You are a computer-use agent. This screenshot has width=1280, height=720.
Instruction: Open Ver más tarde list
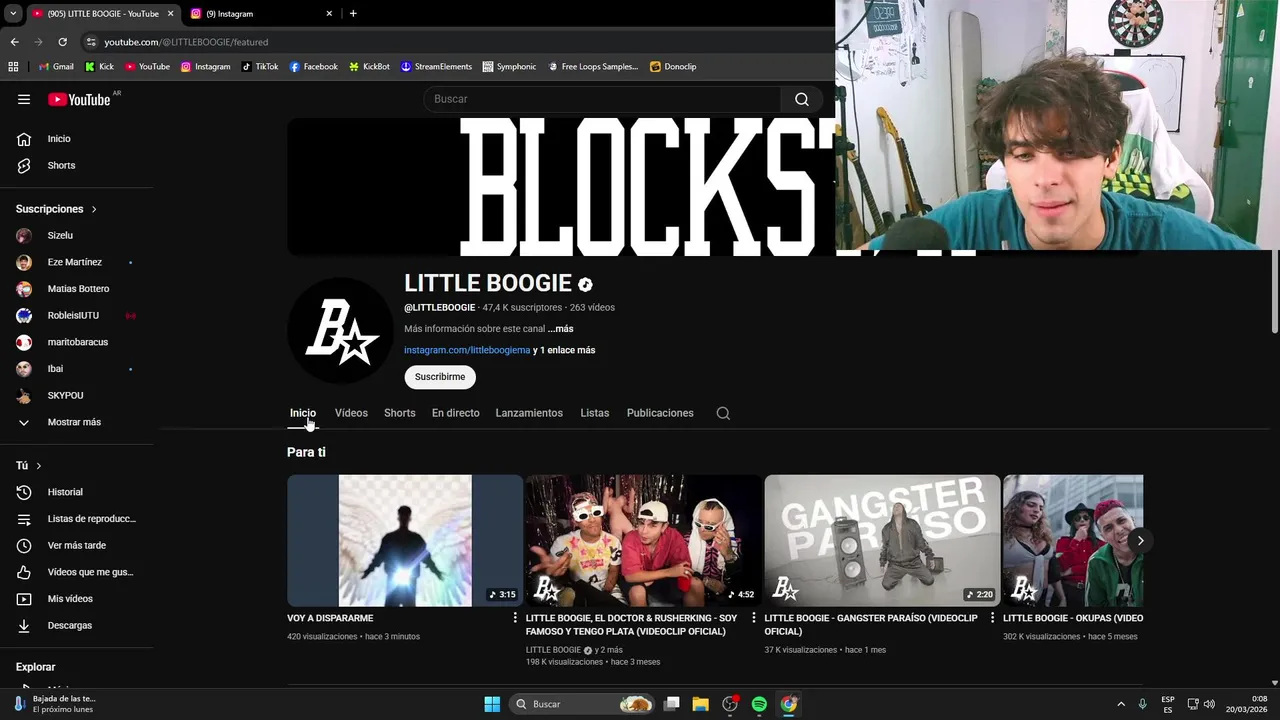(76, 545)
